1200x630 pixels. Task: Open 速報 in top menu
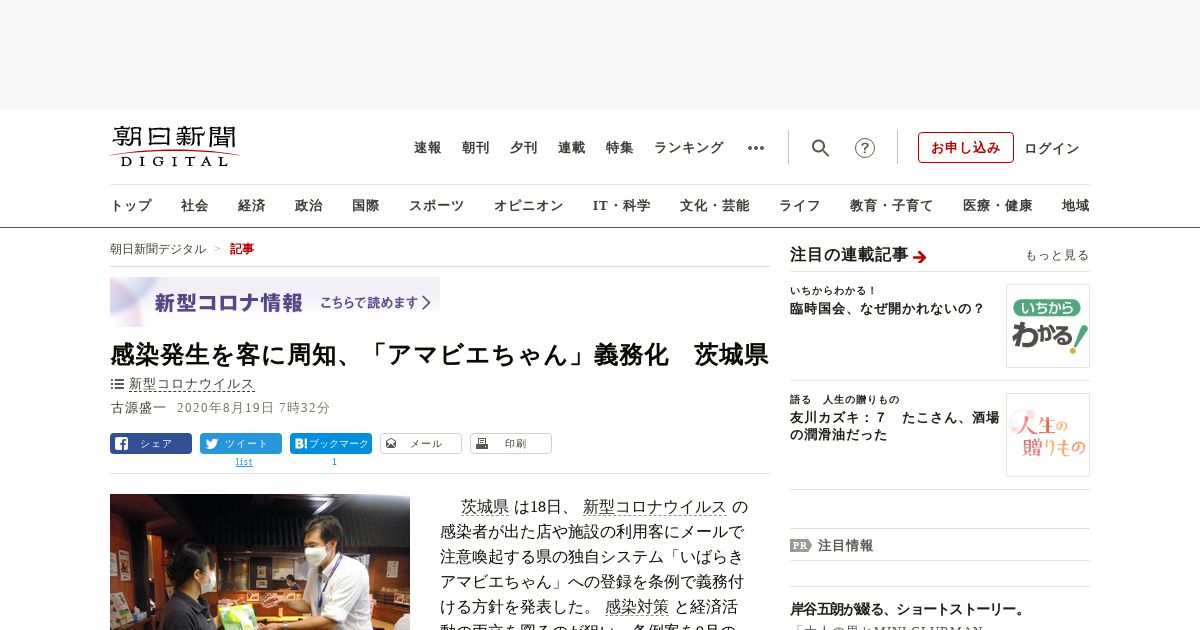(x=428, y=148)
